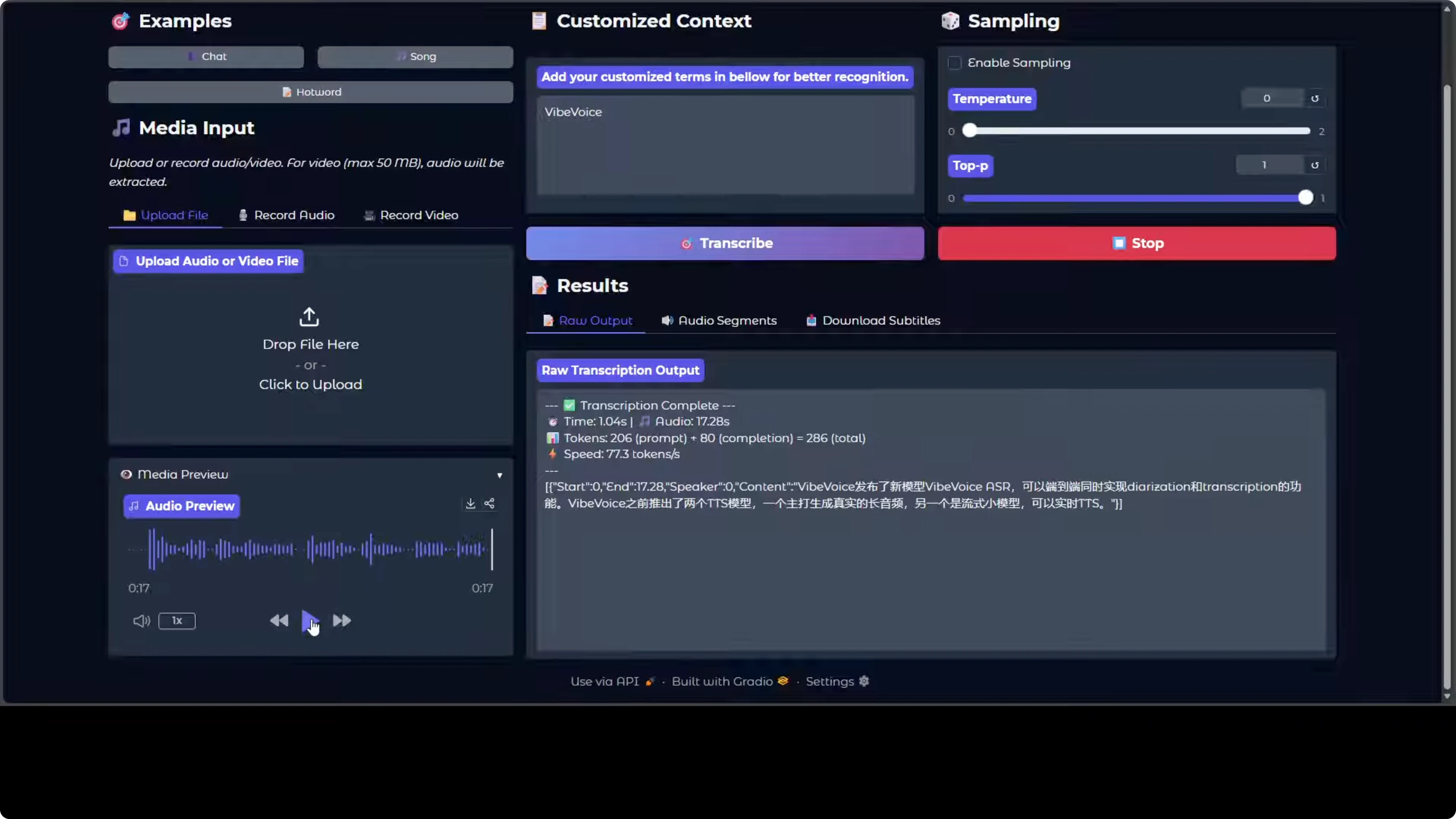The width and height of the screenshot is (1456, 819).
Task: Click the Transcribe button
Action: pos(725,243)
